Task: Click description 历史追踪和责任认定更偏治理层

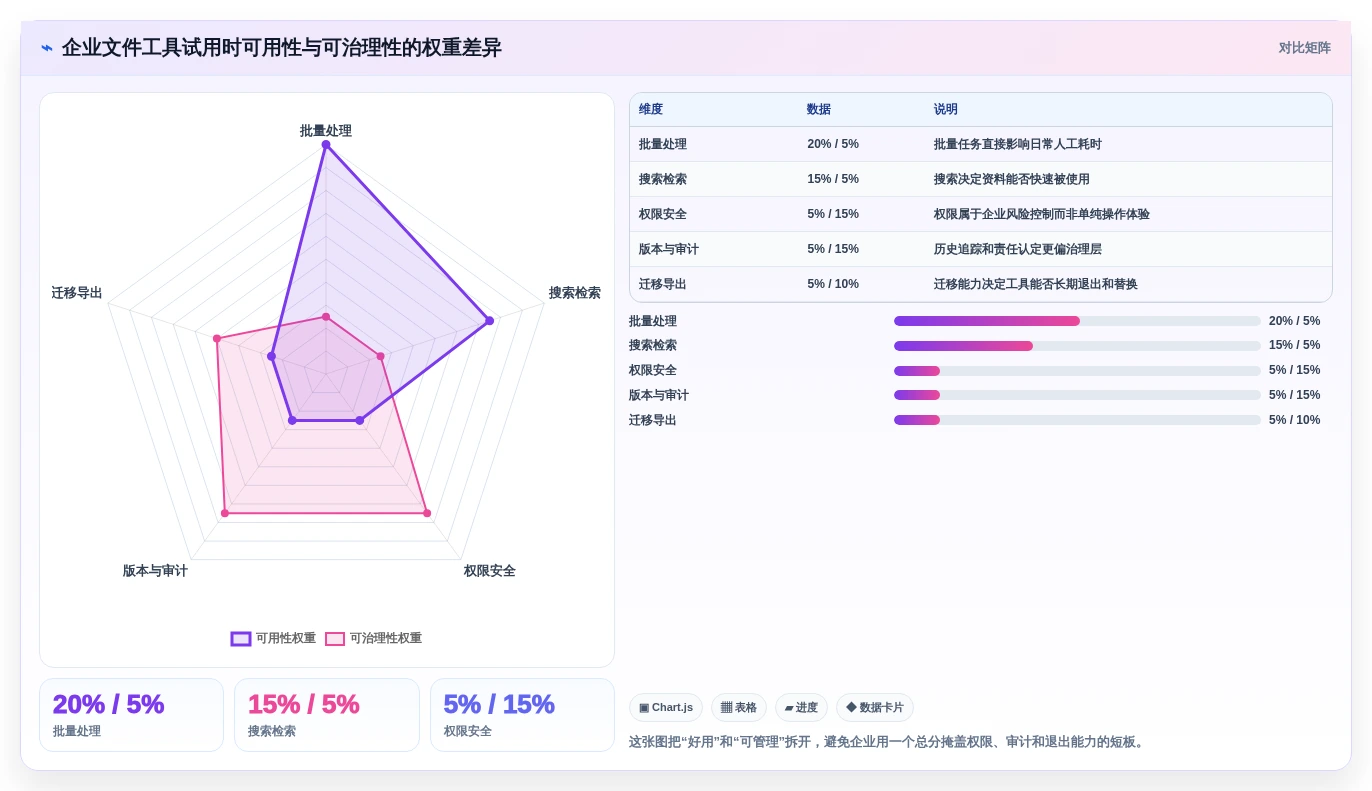Action: (x=1018, y=249)
